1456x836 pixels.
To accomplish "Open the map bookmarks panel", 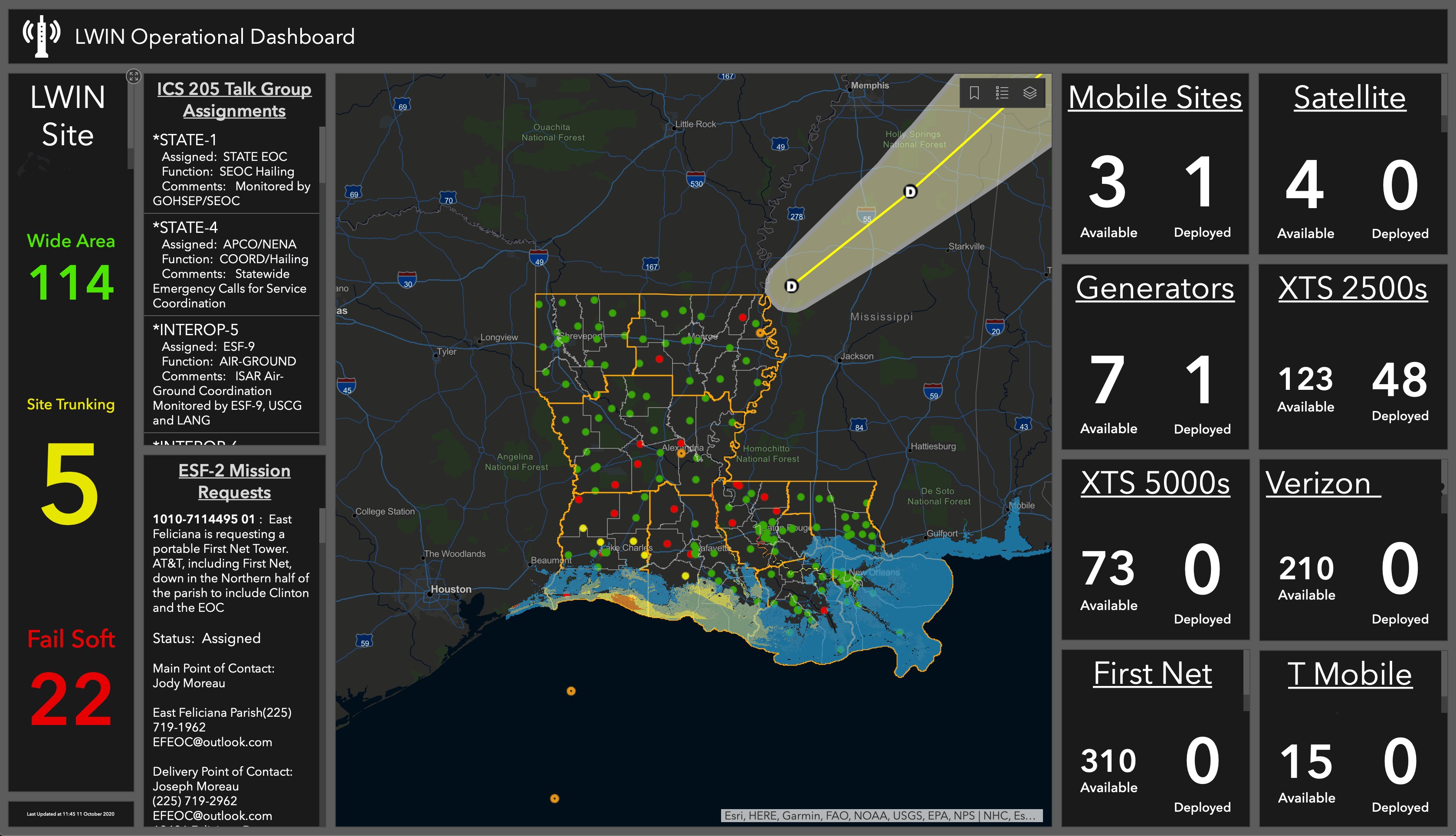I will click(x=974, y=93).
